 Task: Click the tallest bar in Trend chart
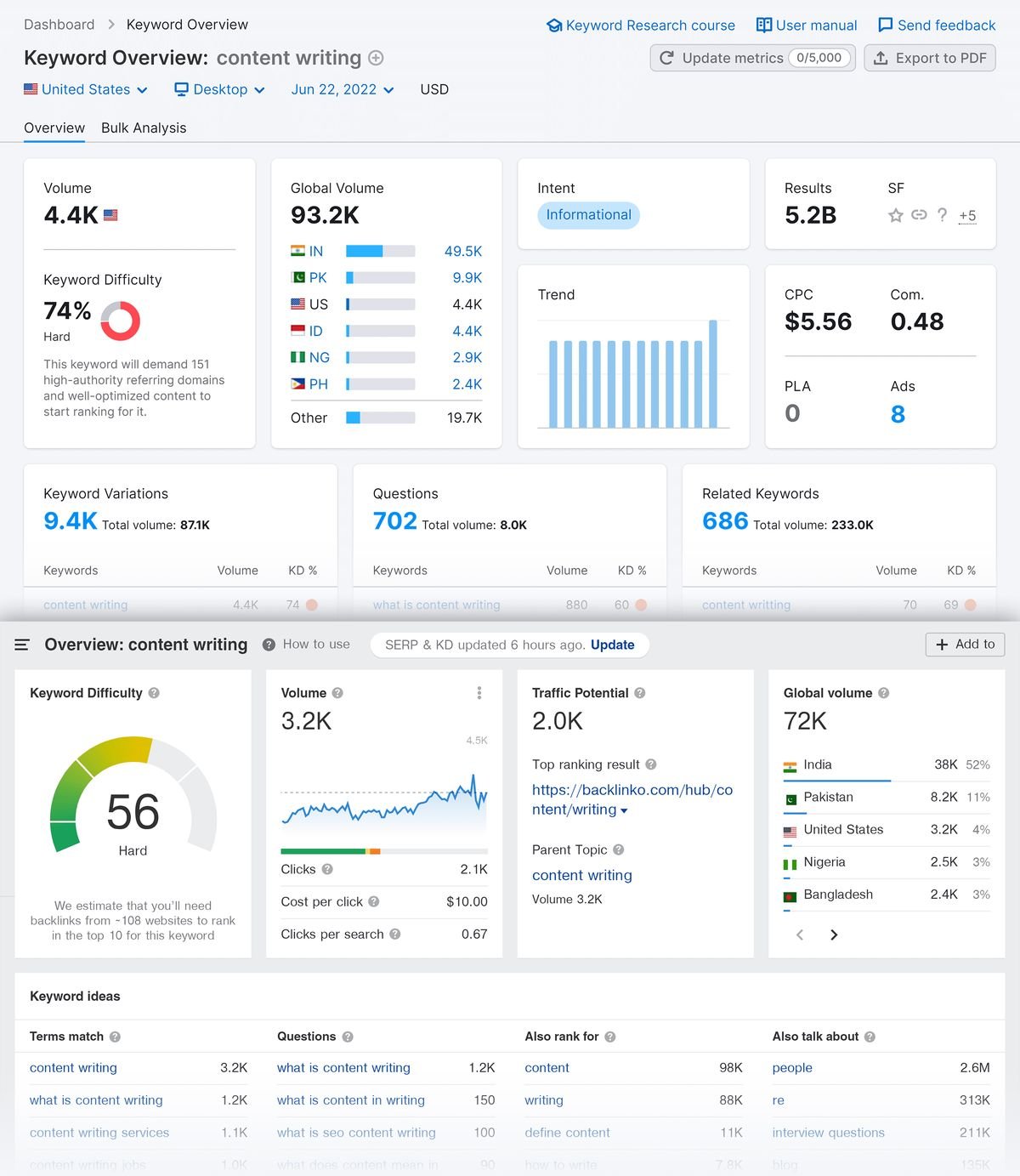tap(713, 374)
